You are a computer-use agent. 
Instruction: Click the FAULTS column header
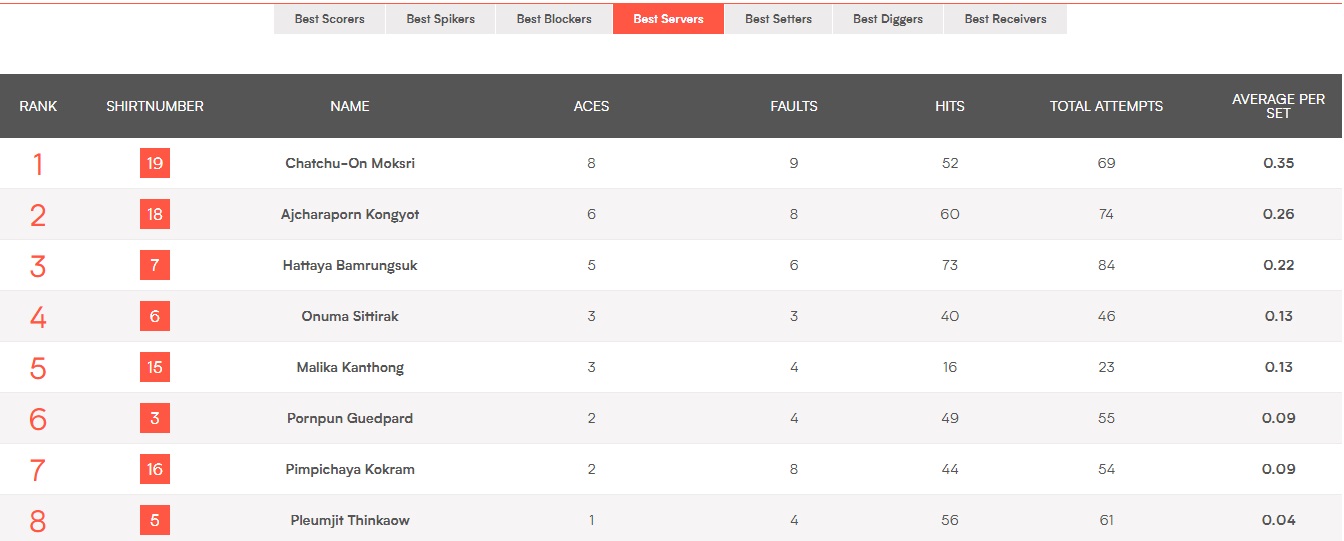pyautogui.click(x=794, y=106)
